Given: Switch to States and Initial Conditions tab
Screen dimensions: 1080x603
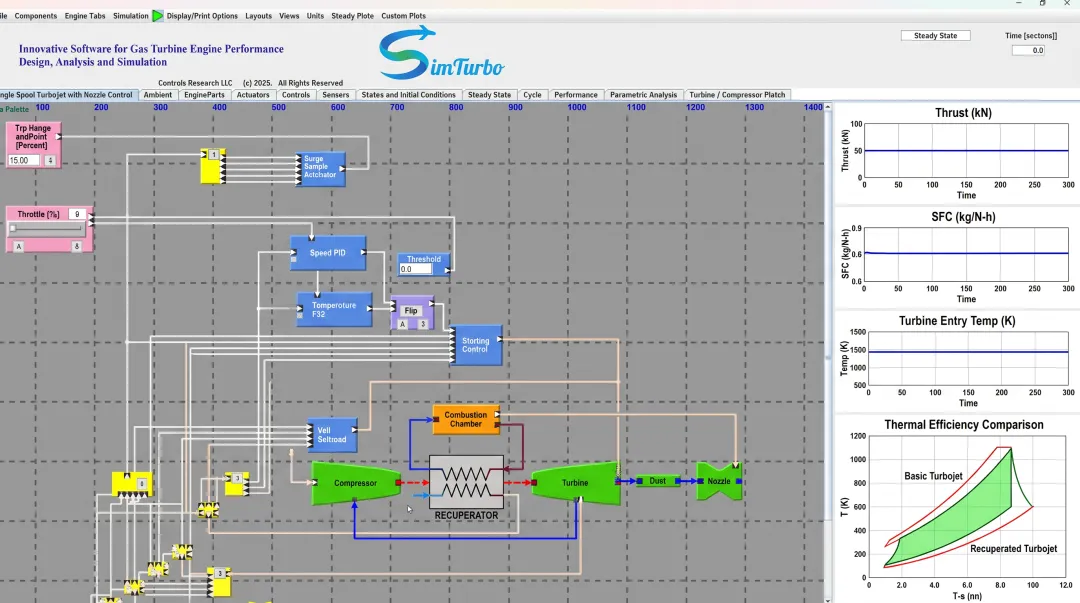Looking at the screenshot, I should pos(408,95).
